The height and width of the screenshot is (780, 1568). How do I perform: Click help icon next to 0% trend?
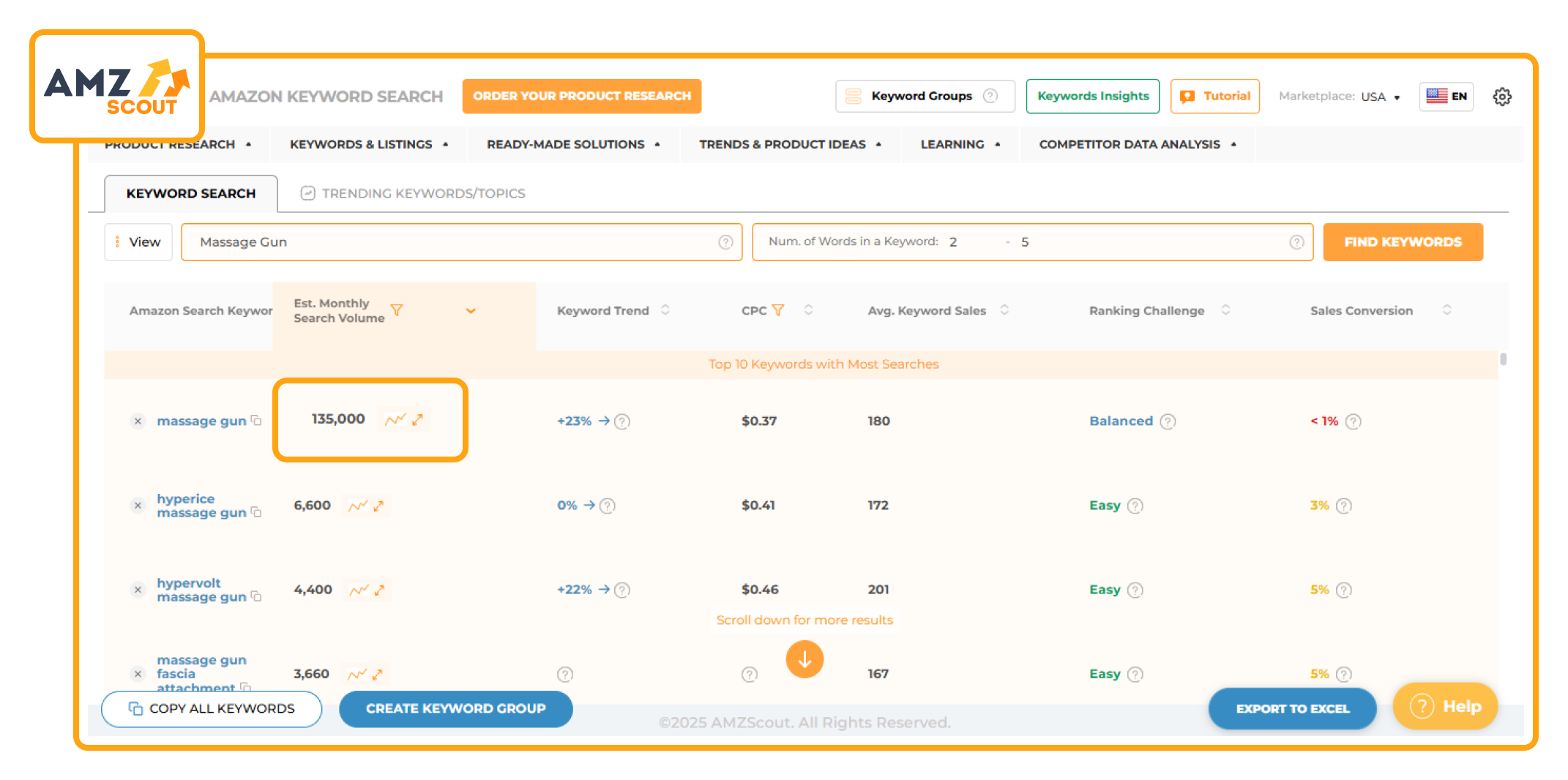pos(608,506)
